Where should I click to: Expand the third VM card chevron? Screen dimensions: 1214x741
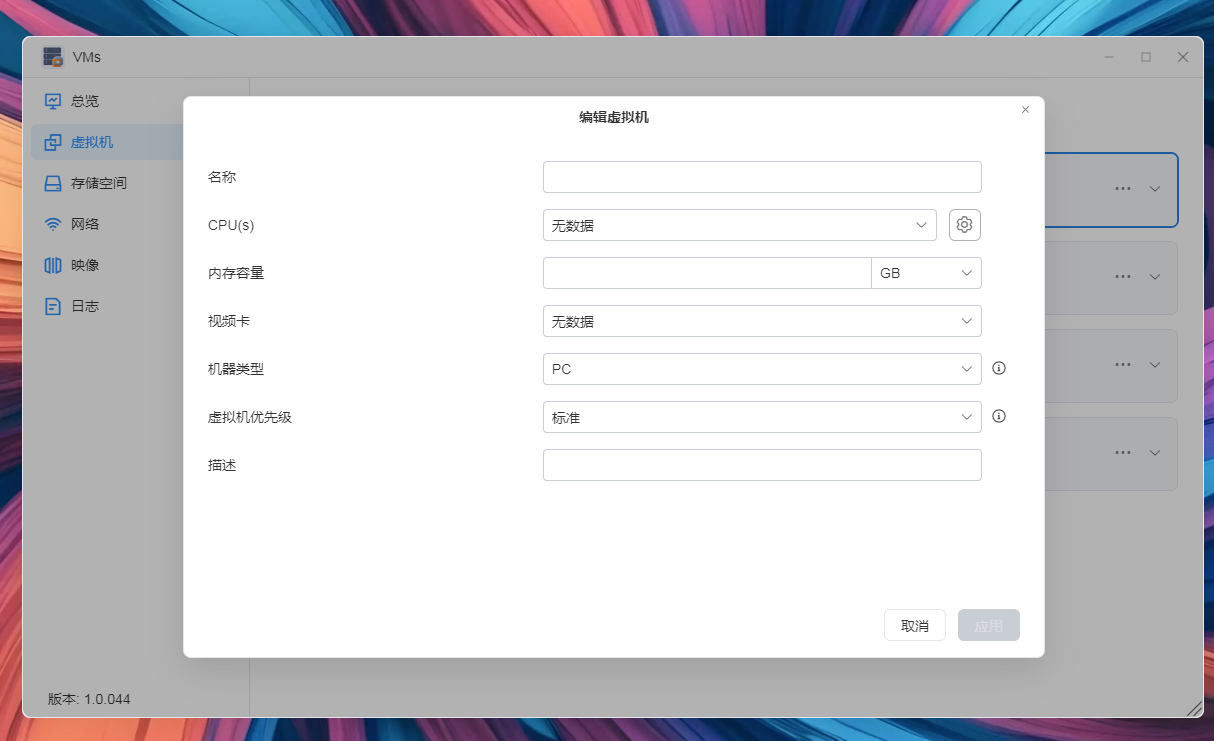pyautogui.click(x=1155, y=364)
